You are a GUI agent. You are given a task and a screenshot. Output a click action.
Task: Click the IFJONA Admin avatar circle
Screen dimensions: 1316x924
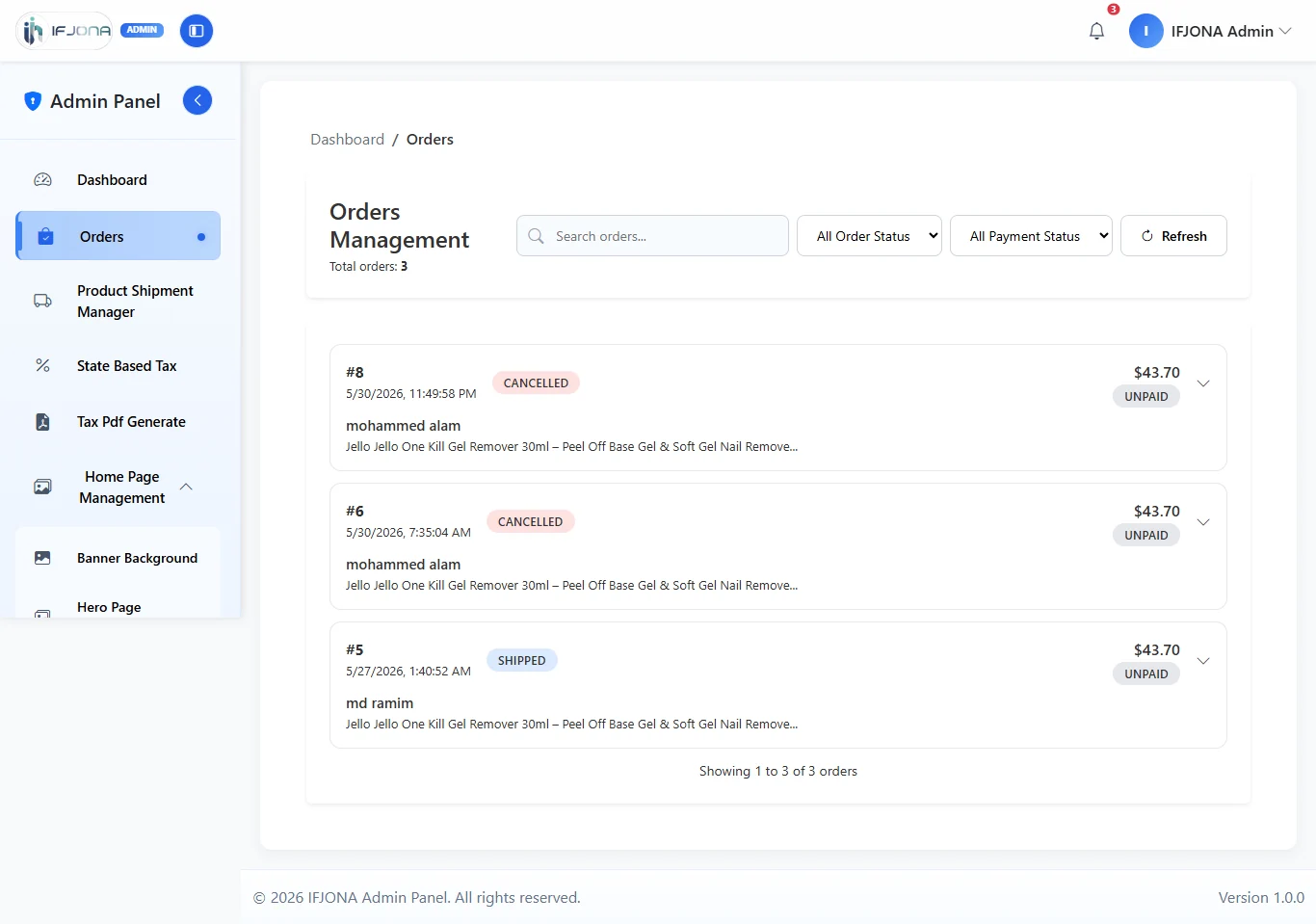(x=1145, y=31)
